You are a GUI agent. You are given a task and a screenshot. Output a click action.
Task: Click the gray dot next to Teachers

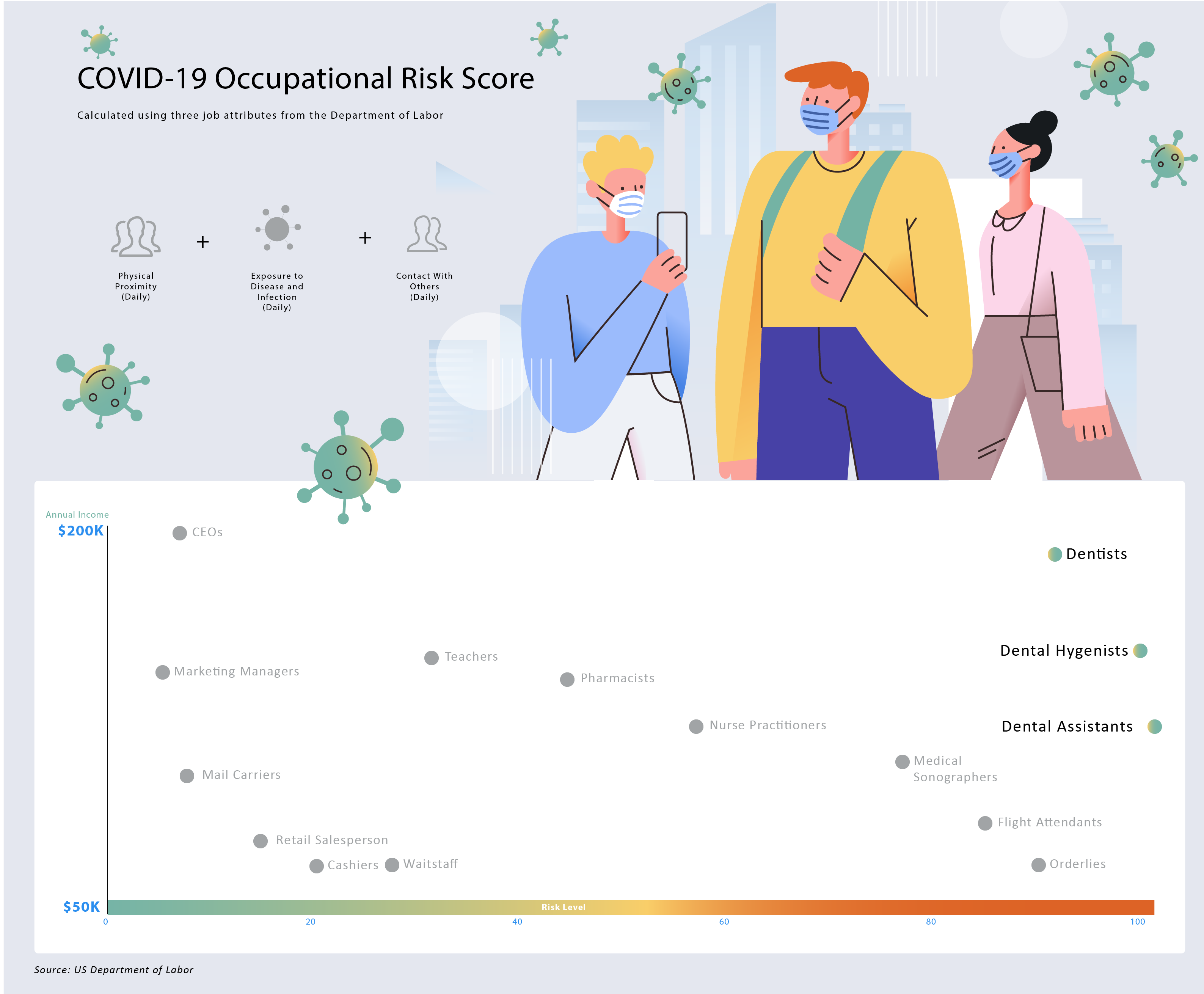pyautogui.click(x=432, y=658)
